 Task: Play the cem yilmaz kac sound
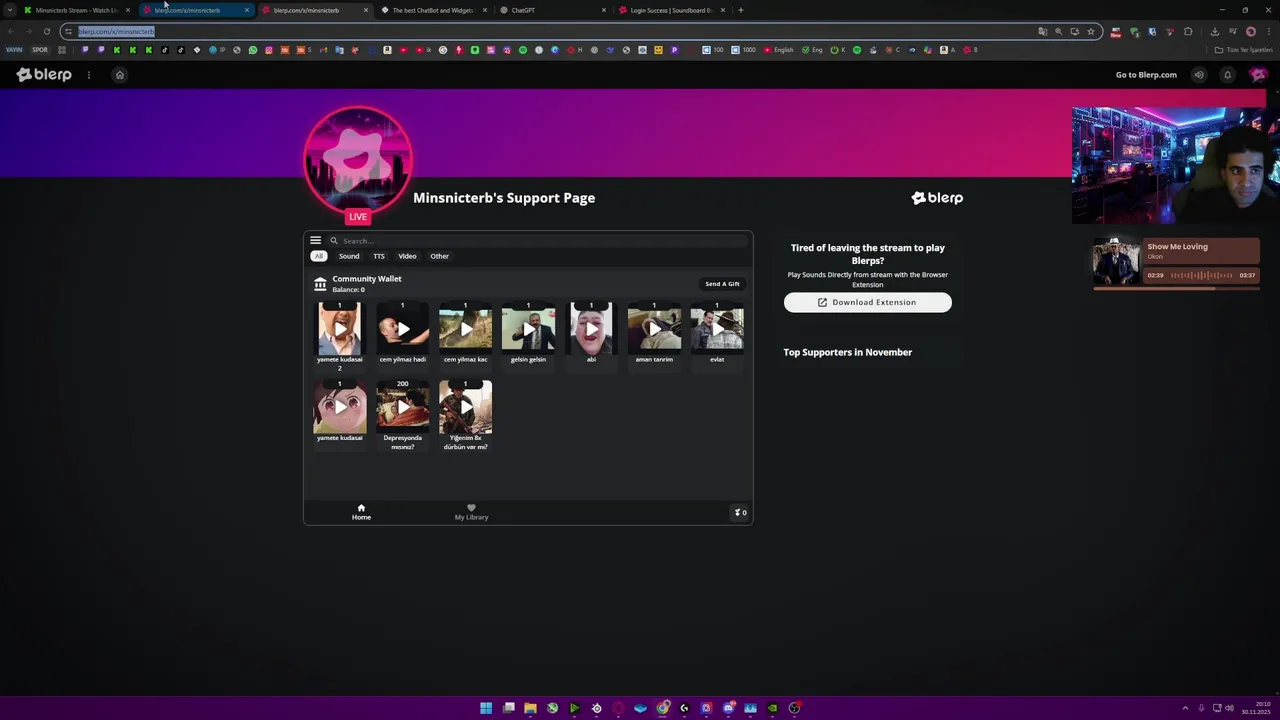click(466, 329)
